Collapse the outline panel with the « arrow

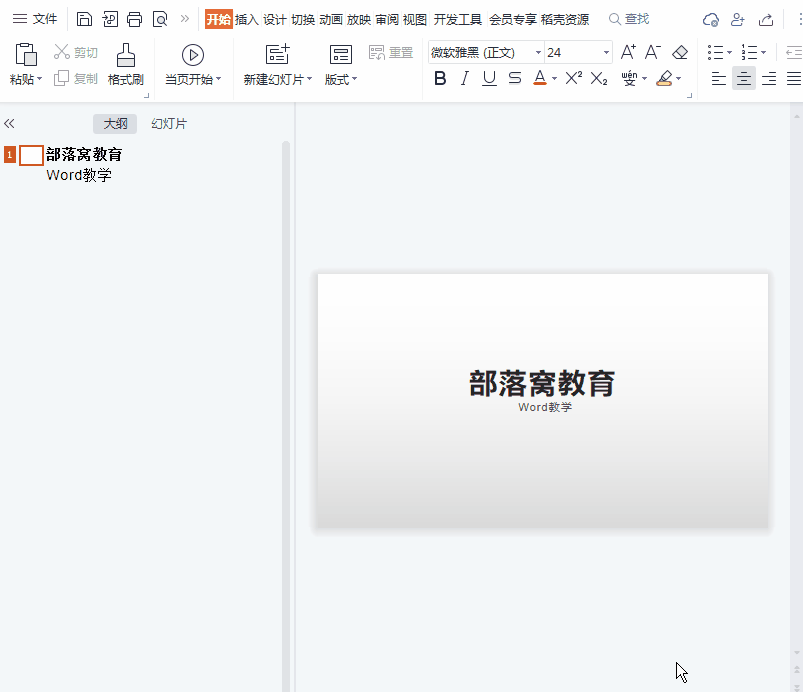[10, 123]
